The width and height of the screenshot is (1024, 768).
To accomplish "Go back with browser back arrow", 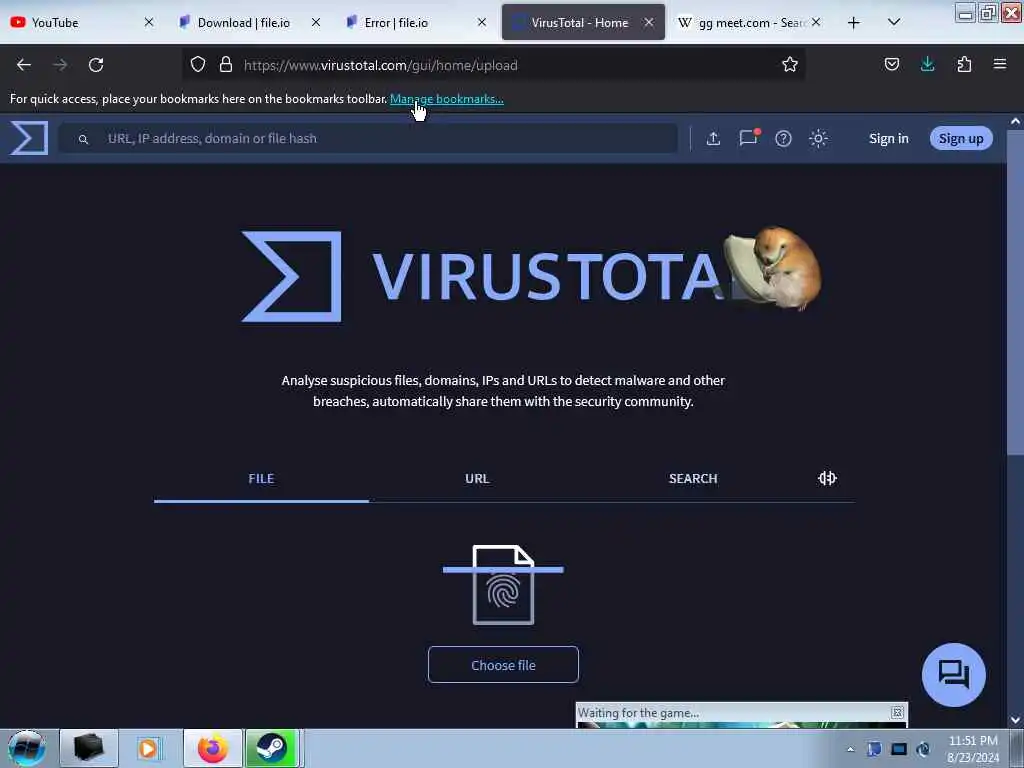I will point(24,65).
